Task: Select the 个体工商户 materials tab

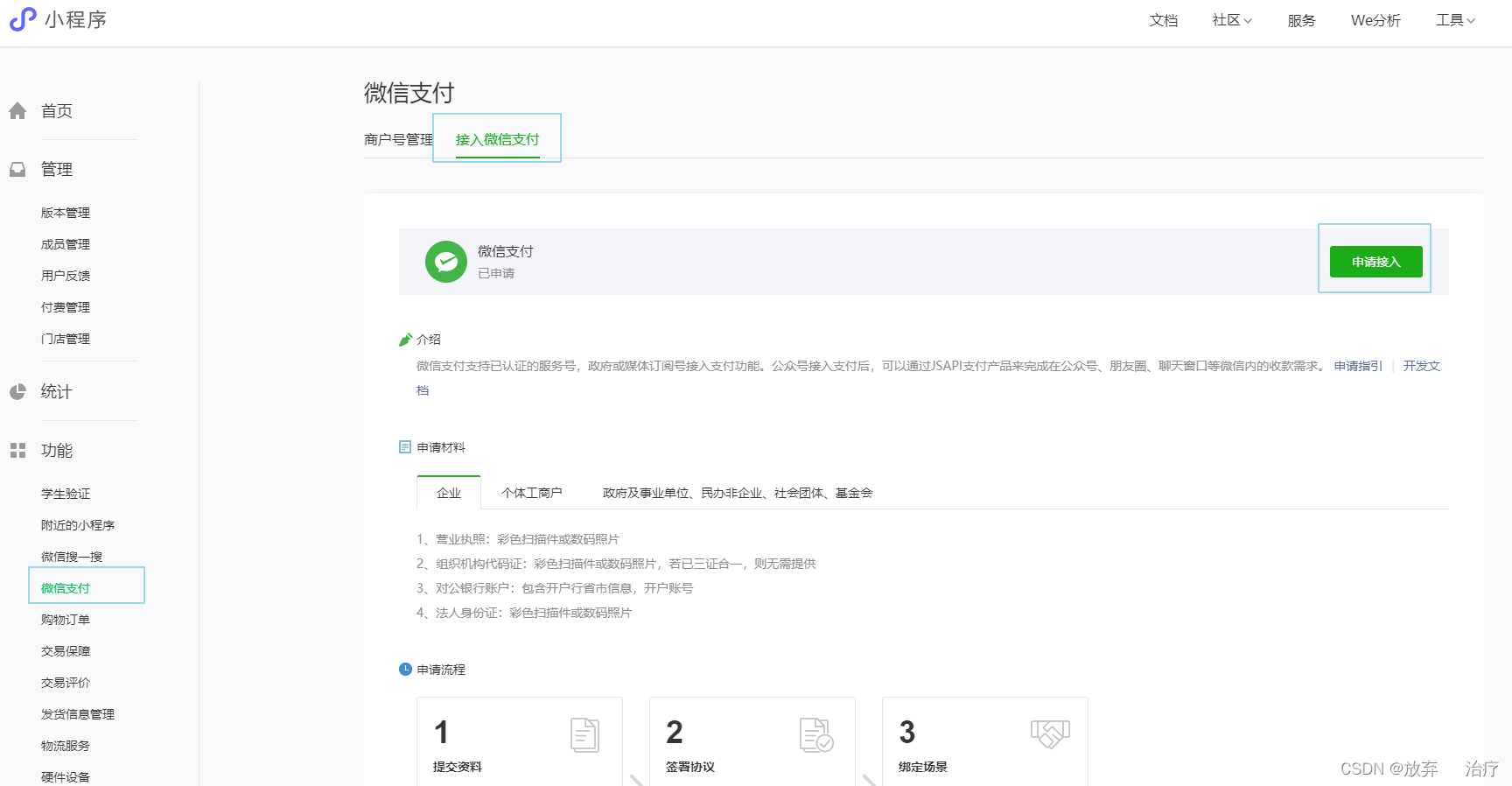Action: point(531,493)
